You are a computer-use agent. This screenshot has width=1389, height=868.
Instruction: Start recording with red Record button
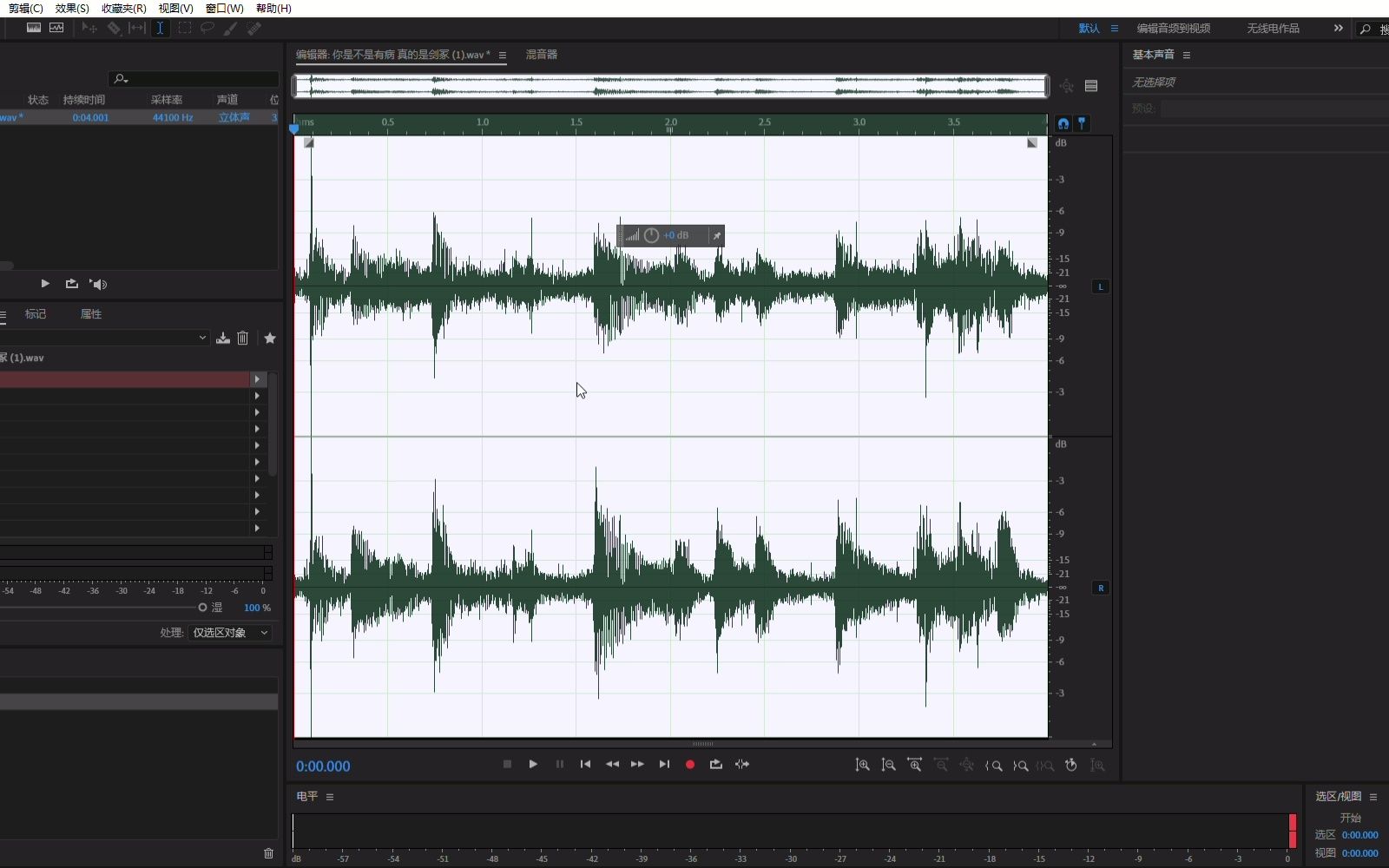point(690,765)
